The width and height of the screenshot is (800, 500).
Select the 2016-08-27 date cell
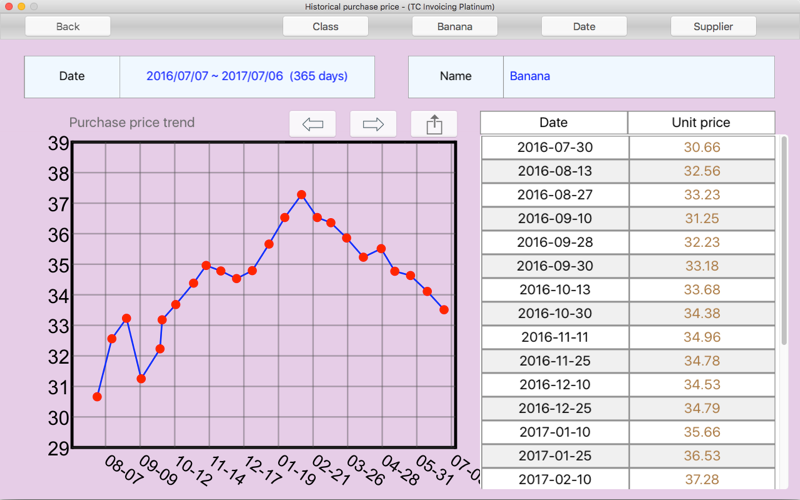click(x=555, y=195)
